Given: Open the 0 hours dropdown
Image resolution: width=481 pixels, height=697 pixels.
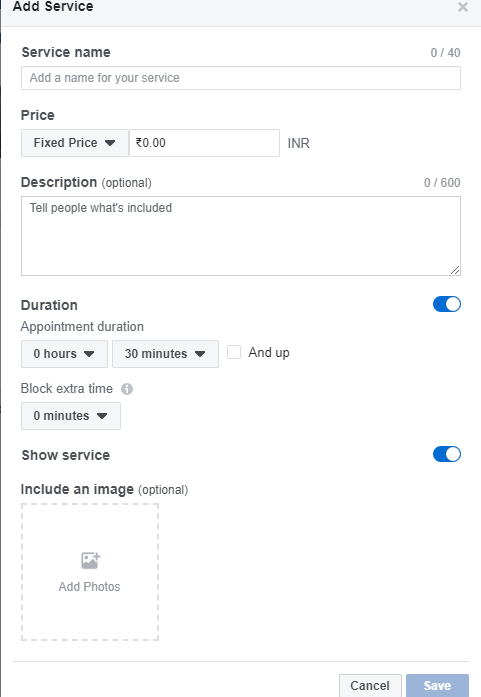Looking at the screenshot, I should 64,354.
